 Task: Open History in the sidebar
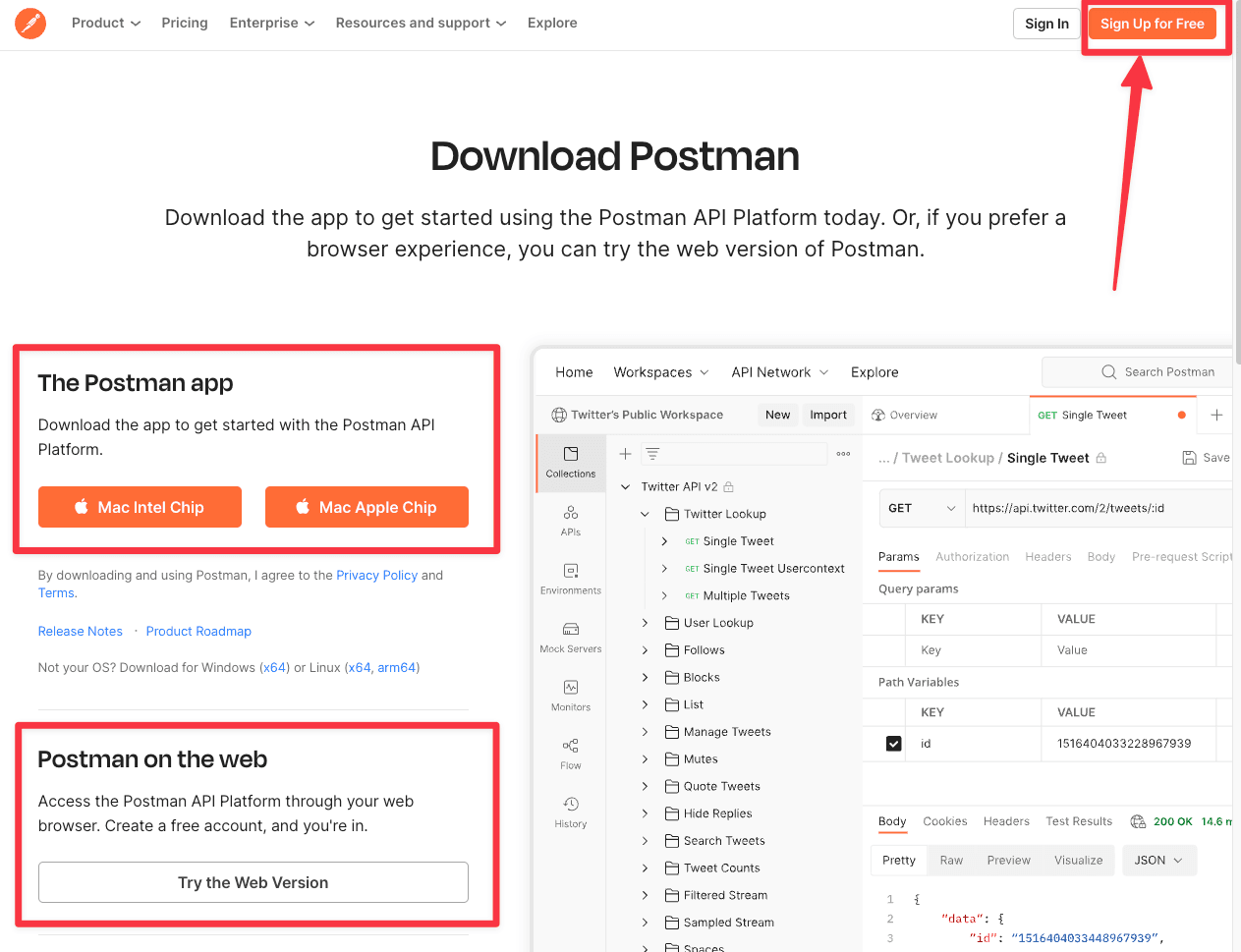point(571,812)
